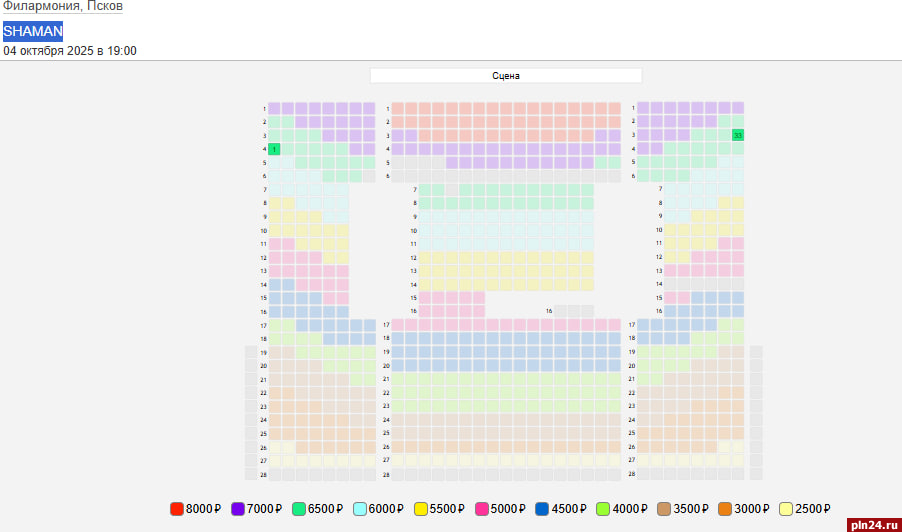
Task: Click the green 6500 ₽ legend swatch
Action: pyautogui.click(x=299, y=509)
